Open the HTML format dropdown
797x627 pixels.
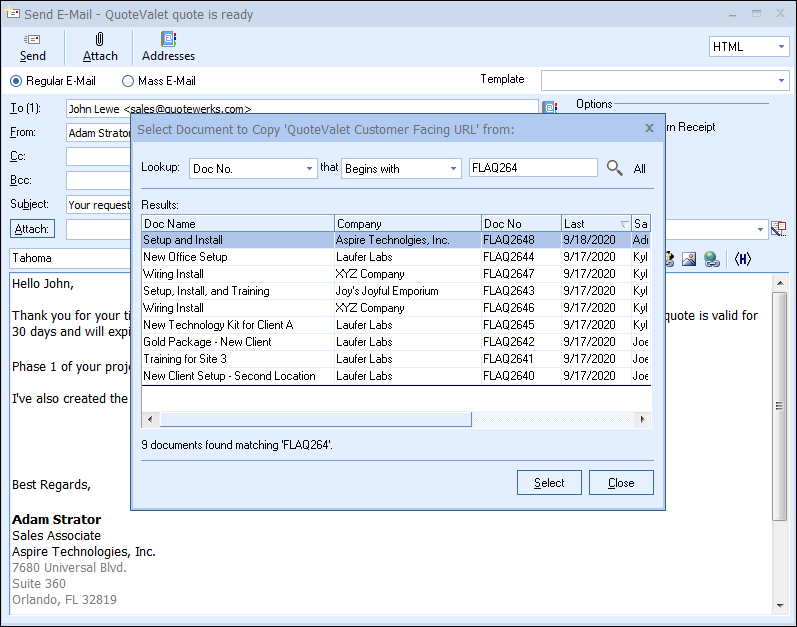coord(780,47)
